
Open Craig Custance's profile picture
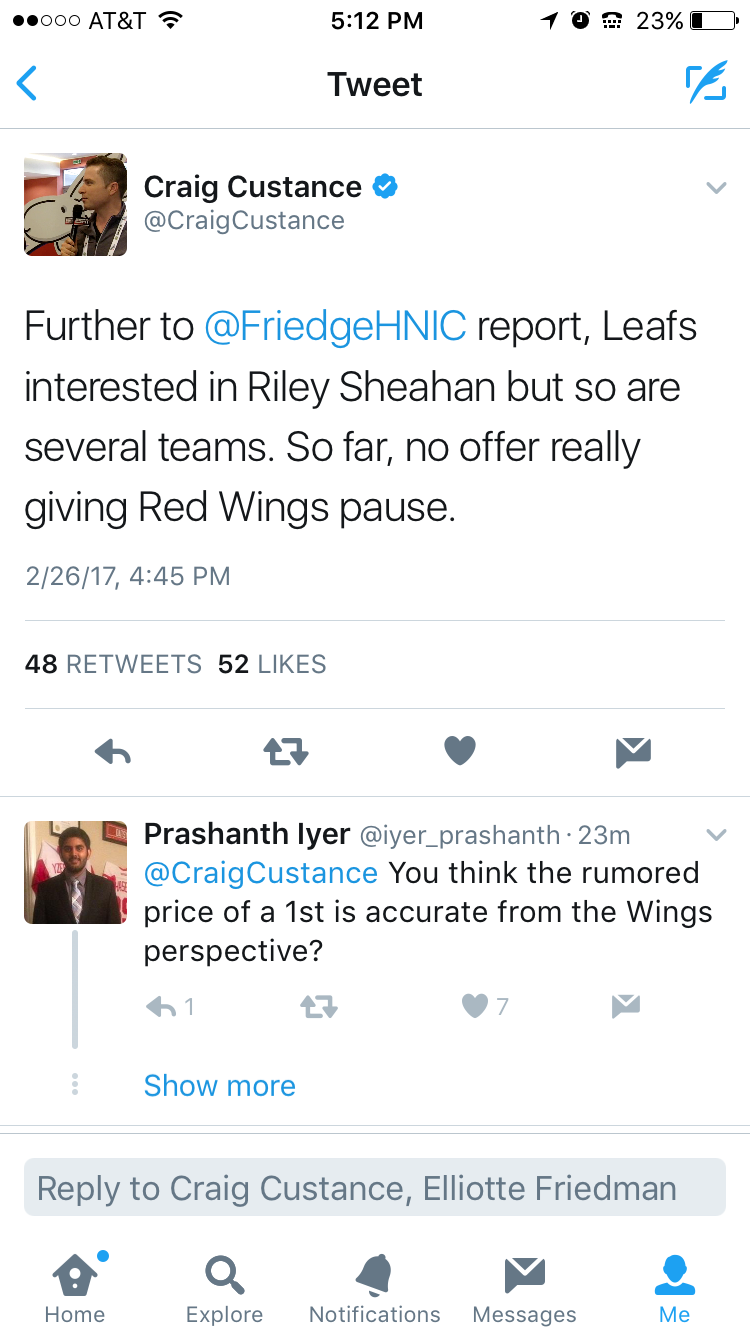76,205
